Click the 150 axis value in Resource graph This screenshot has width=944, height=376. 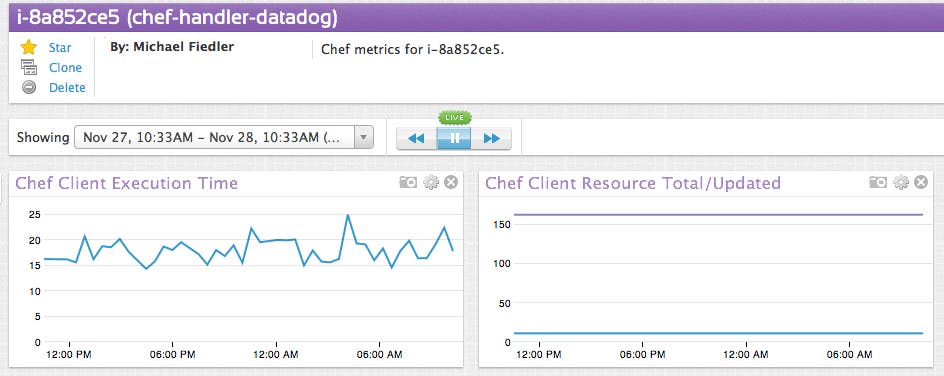click(502, 224)
